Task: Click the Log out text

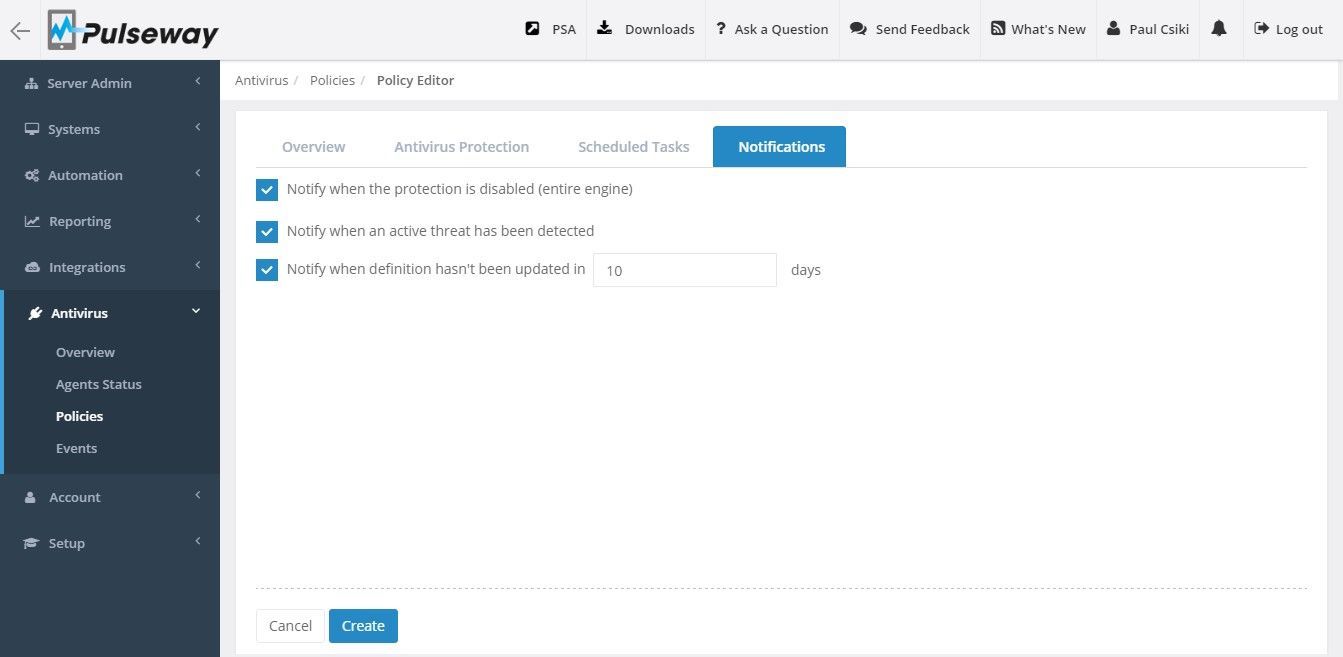Action: coord(1299,30)
